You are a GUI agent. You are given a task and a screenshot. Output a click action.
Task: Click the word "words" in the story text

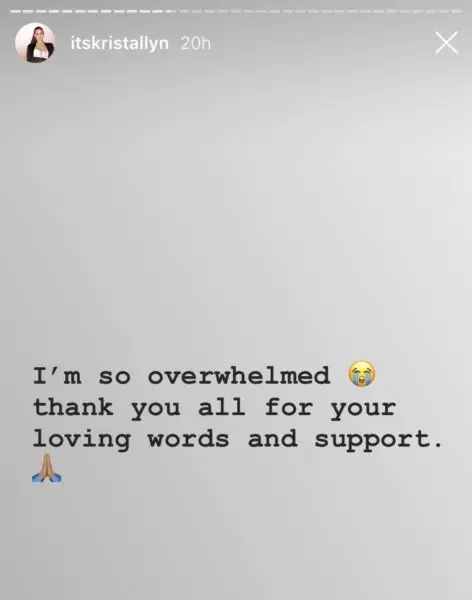pyautogui.click(x=188, y=439)
